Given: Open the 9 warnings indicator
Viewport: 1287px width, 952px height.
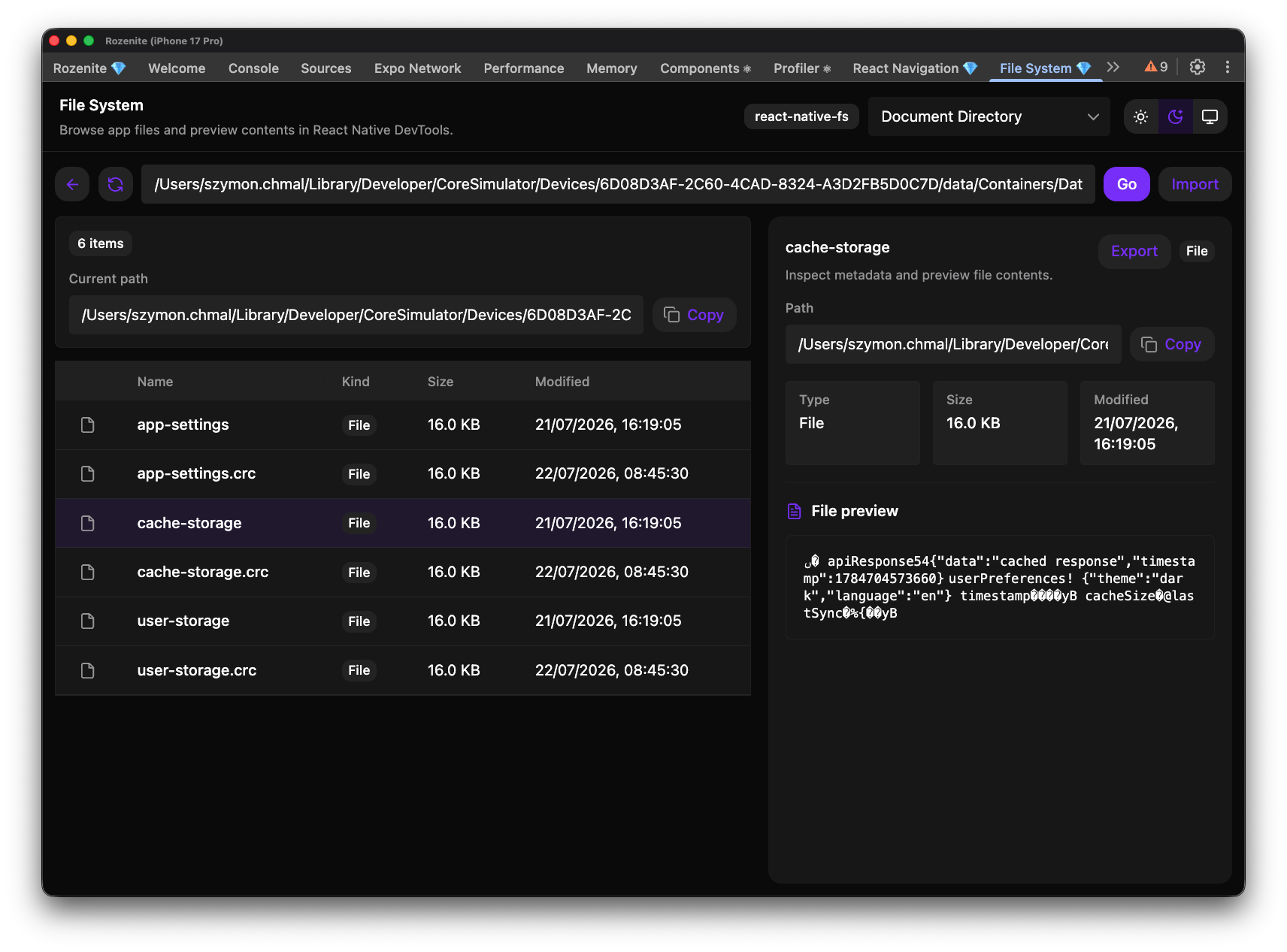Looking at the screenshot, I should [1156, 67].
